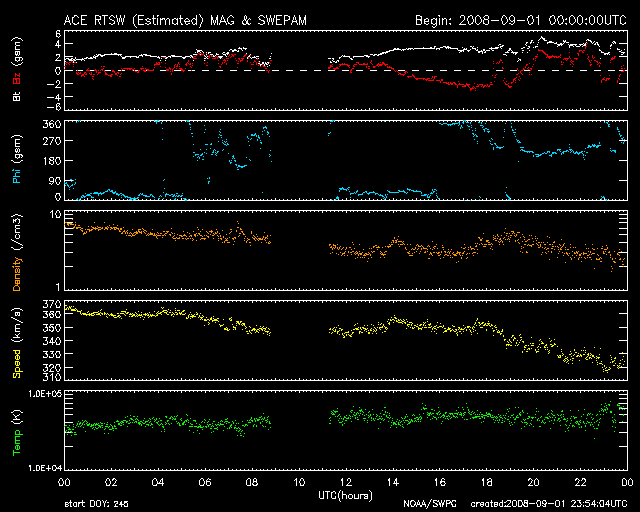
Task: Click the '330' tick on the Speed axis
Action: pyautogui.click(x=52, y=354)
